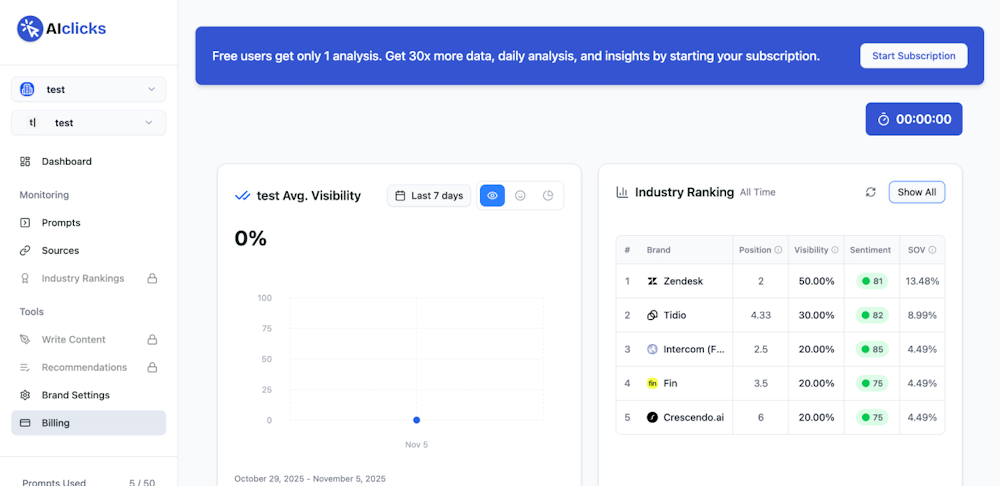Expand the second test brand selector
The width and height of the screenshot is (1000, 486).
pos(88,123)
